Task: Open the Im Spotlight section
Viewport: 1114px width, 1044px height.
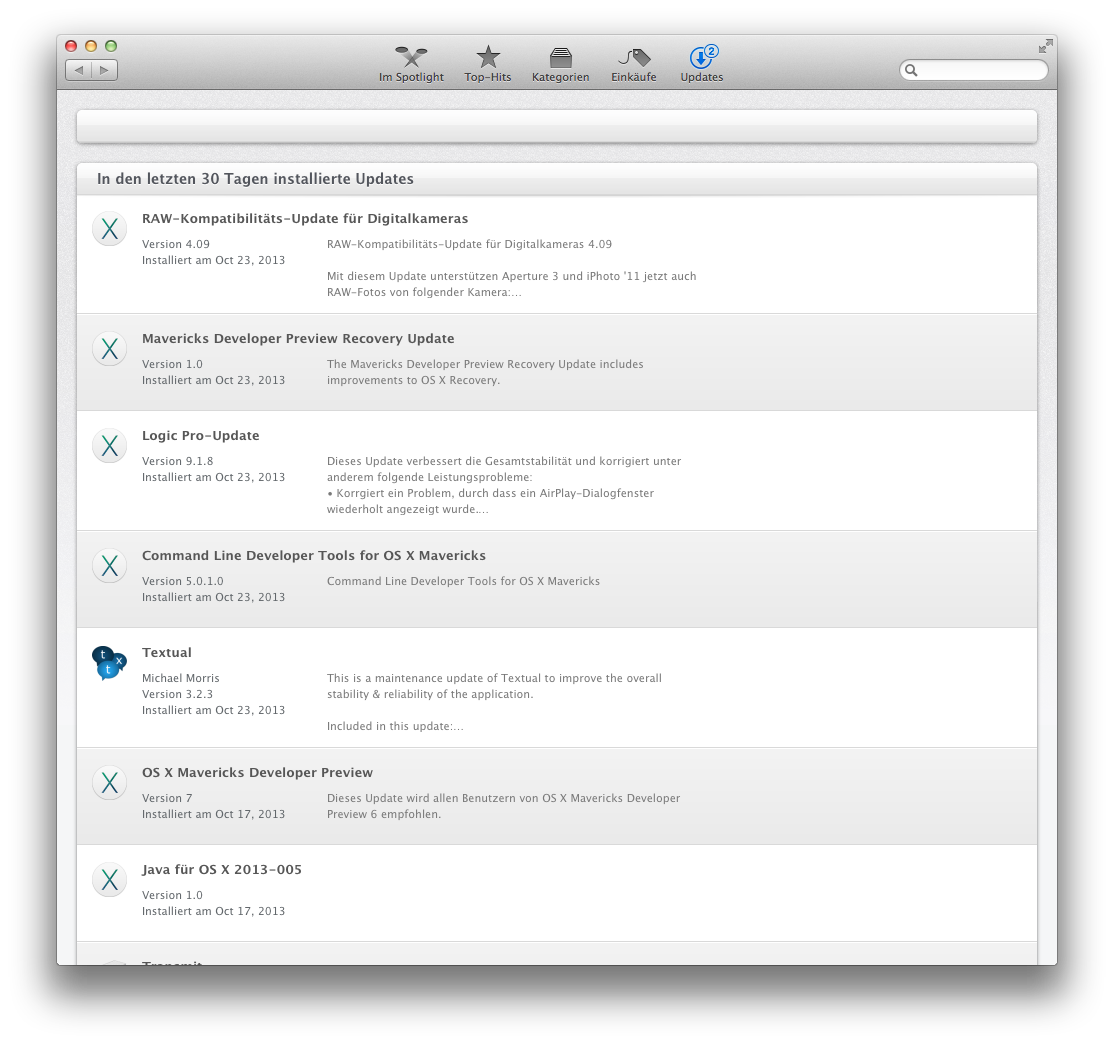Action: point(411,64)
